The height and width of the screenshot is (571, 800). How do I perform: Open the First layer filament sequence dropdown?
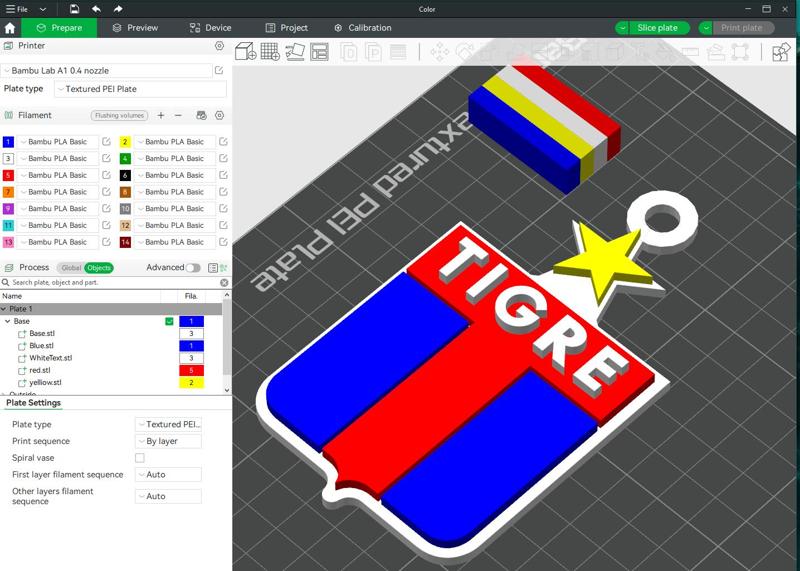pyautogui.click(x=168, y=475)
